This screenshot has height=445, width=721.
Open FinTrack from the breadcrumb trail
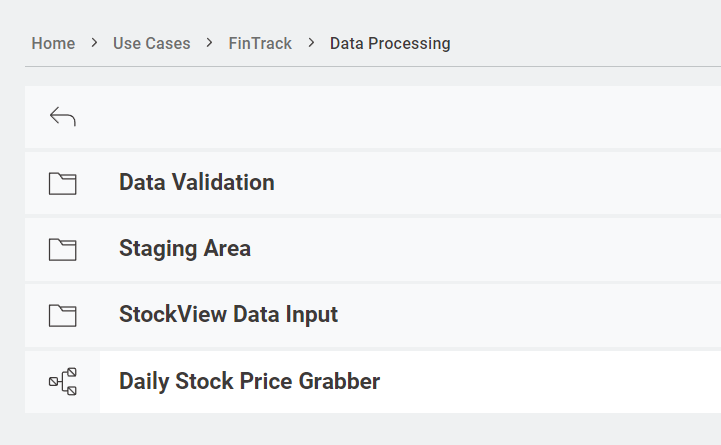coord(260,44)
